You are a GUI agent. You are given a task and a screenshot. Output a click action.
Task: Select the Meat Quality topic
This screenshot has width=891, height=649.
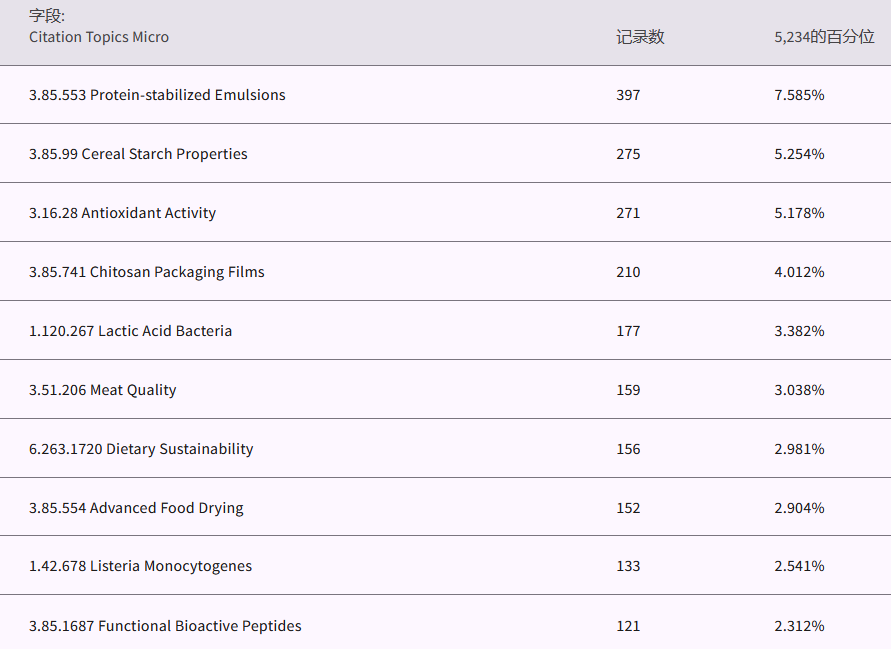coord(102,390)
